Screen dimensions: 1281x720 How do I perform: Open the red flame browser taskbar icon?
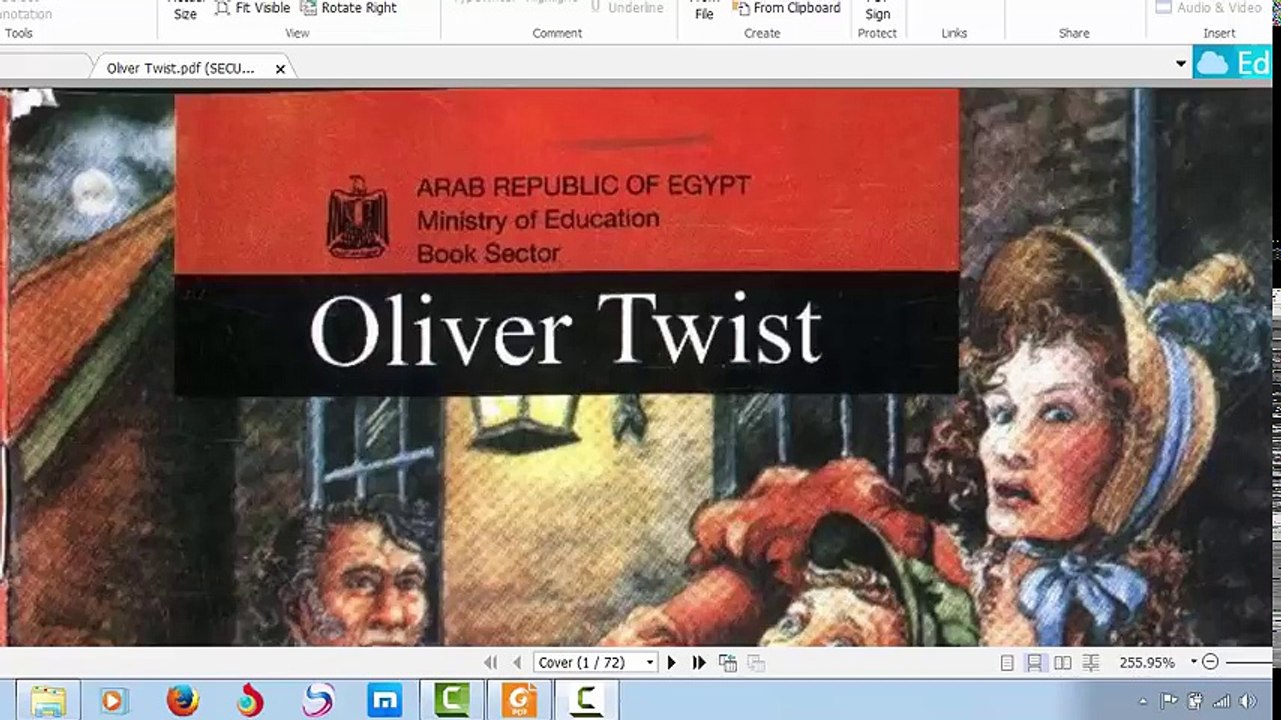coord(250,700)
